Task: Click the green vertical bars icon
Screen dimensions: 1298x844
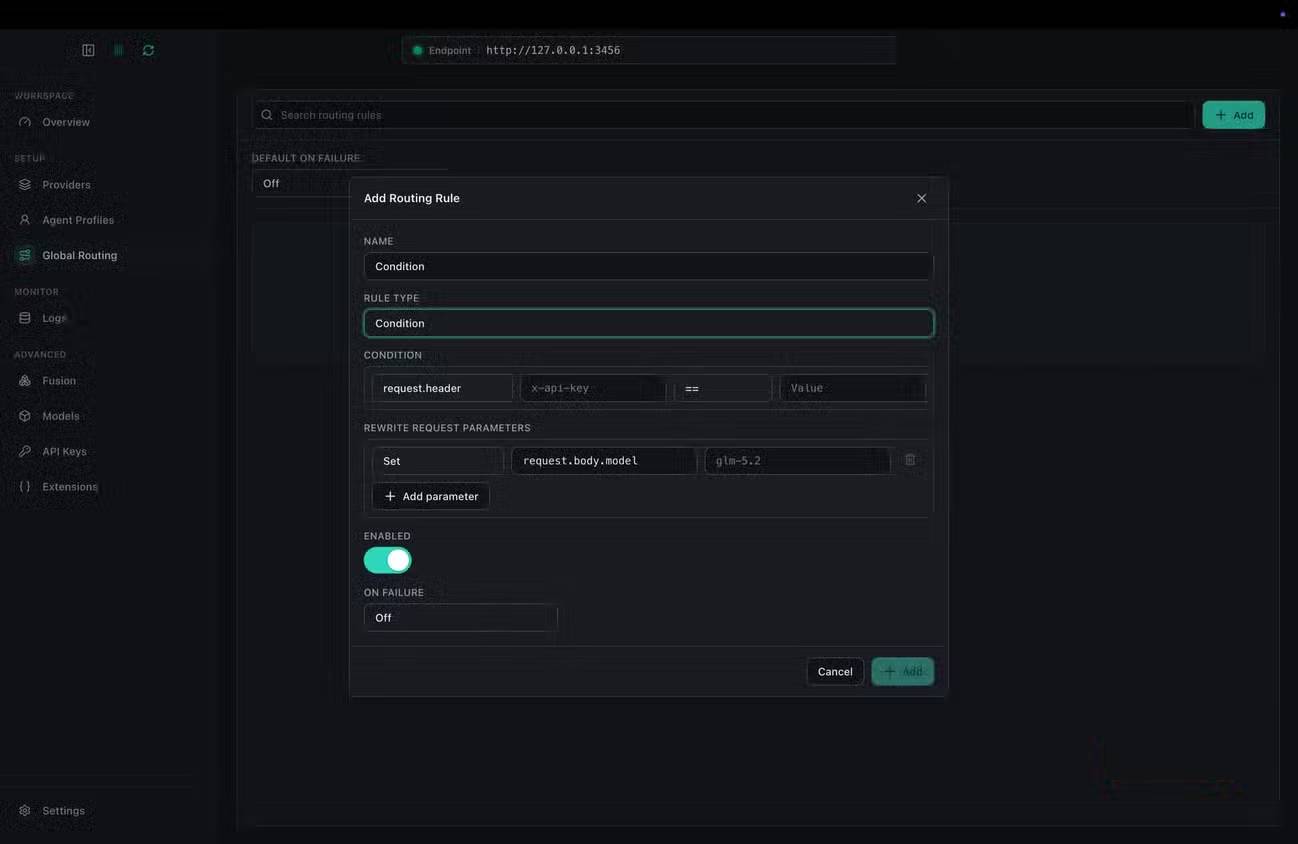Action: [x=118, y=50]
